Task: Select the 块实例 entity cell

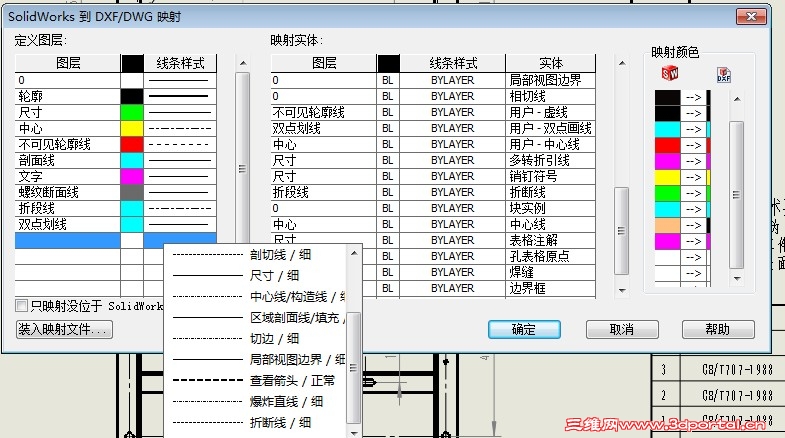Action: [x=551, y=208]
